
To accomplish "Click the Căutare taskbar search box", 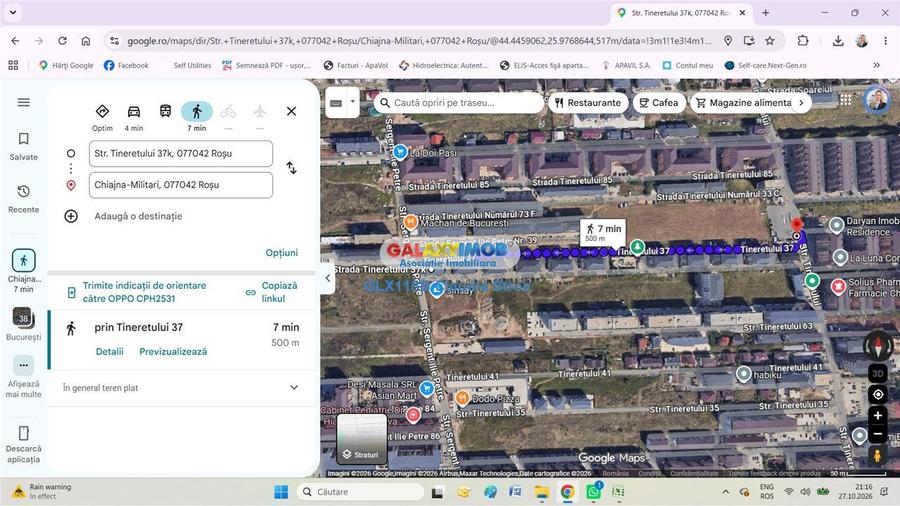I will pyautogui.click(x=360, y=492).
